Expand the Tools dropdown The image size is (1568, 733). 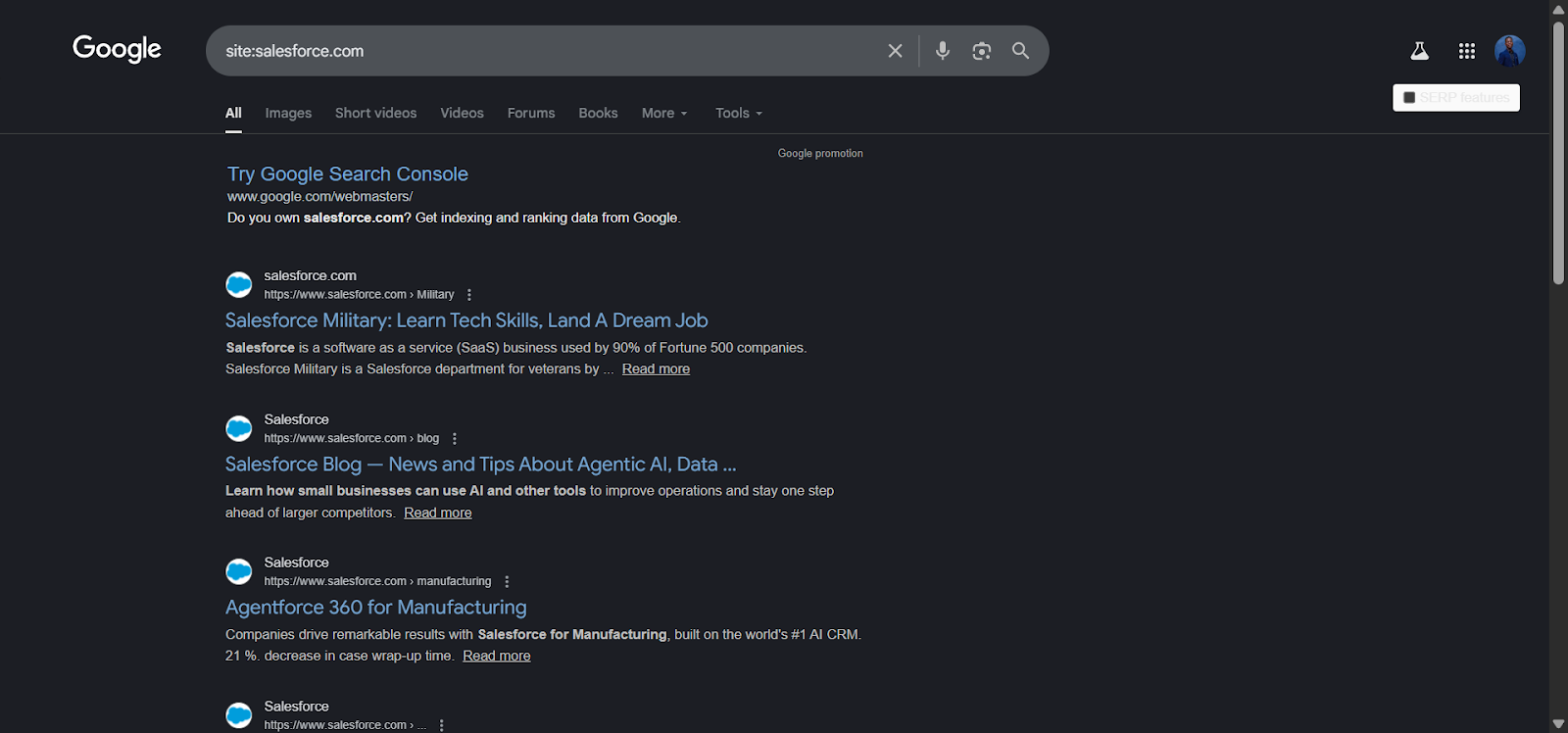pos(739,114)
